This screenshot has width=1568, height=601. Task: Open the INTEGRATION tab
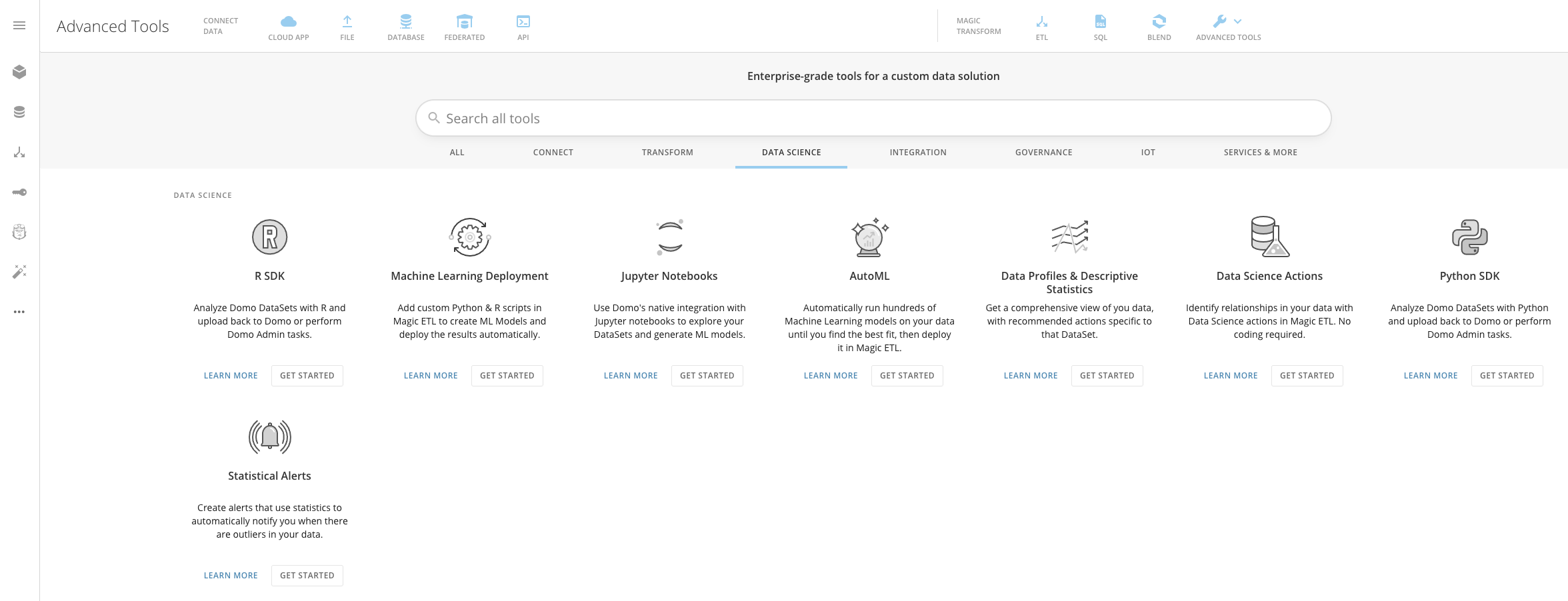tap(918, 153)
